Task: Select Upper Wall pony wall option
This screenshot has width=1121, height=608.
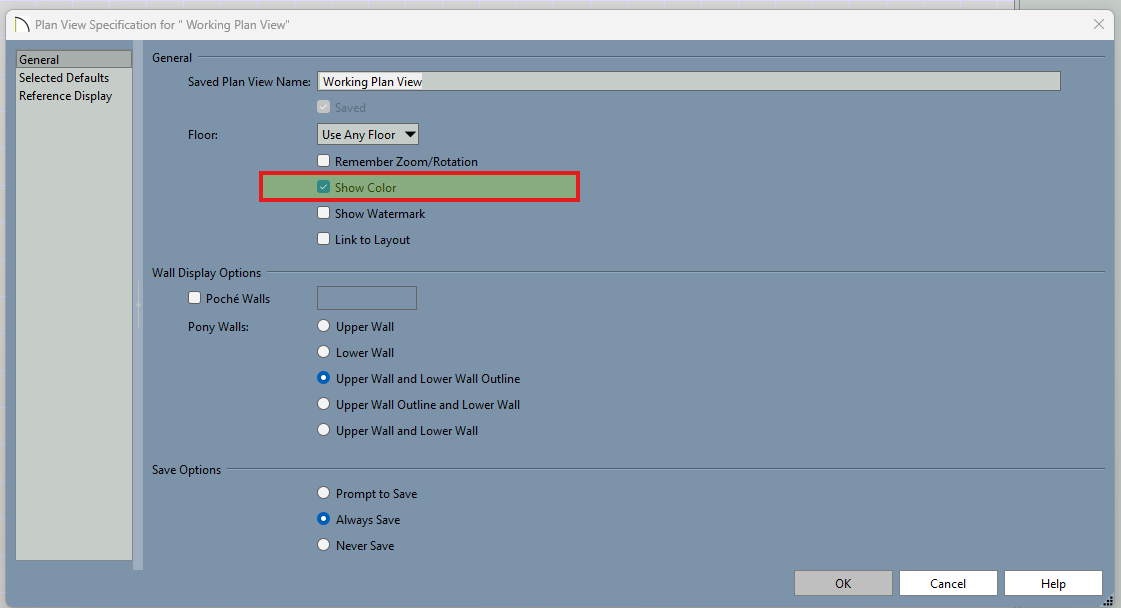Action: point(323,326)
